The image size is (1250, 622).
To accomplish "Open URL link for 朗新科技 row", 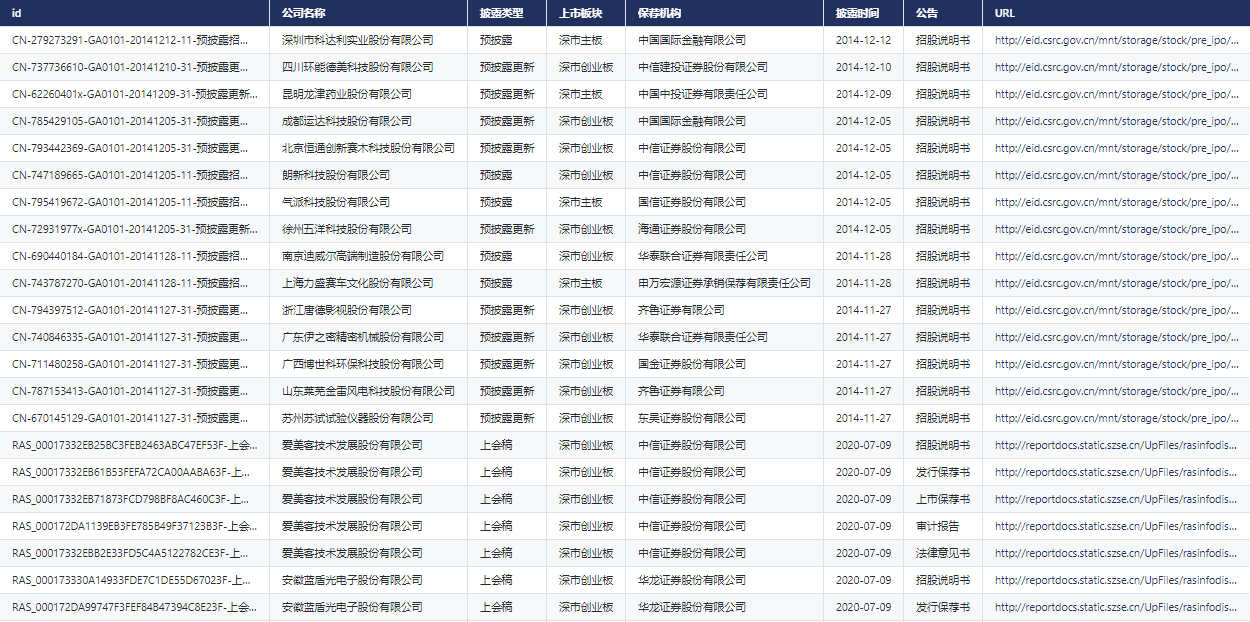I will (1116, 175).
